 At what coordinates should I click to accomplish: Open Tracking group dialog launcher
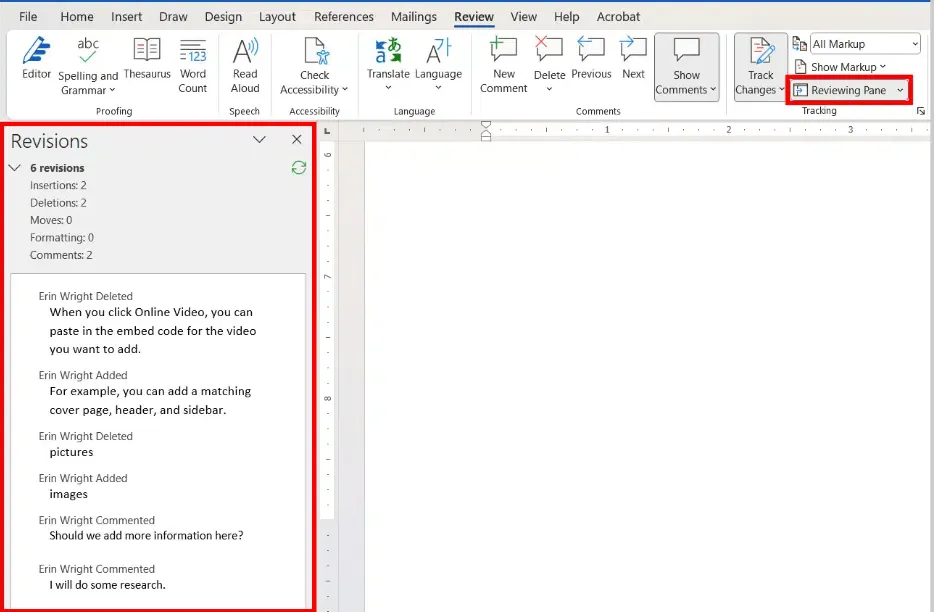[921, 111]
